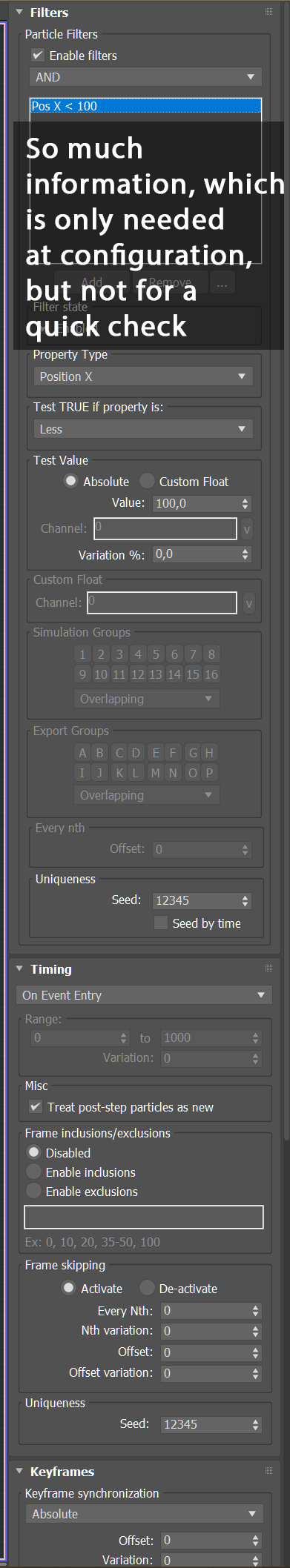Click the Value spinner arrows
The height and width of the screenshot is (1568, 290).
point(245,504)
